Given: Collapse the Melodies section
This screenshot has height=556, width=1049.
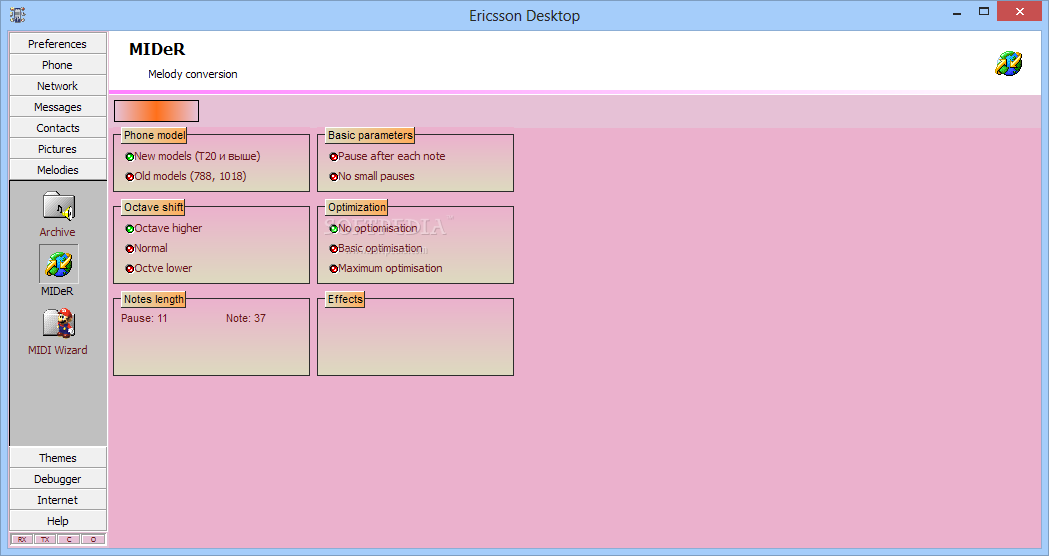Looking at the screenshot, I should point(58,170).
